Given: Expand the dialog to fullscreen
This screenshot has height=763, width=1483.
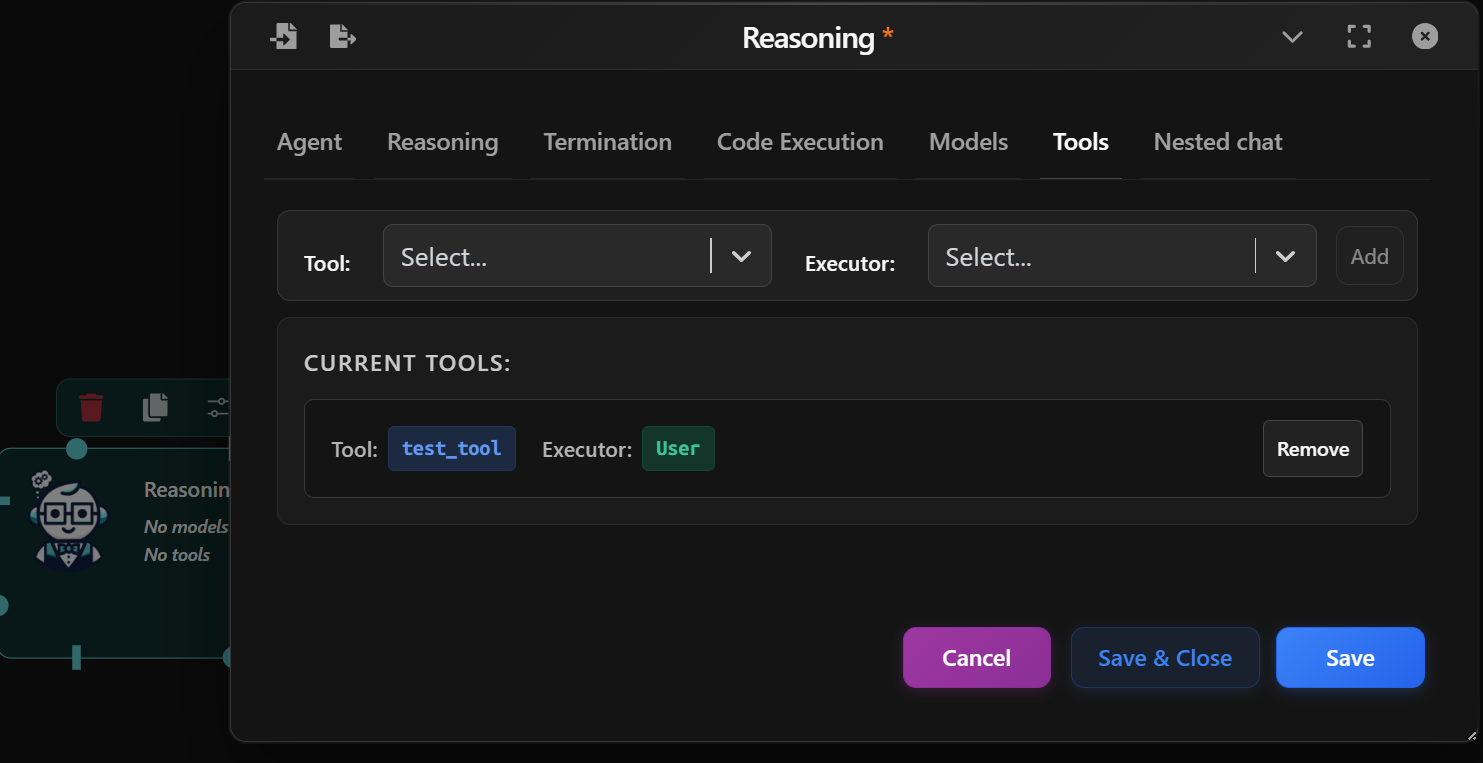Looking at the screenshot, I should coord(1358,36).
